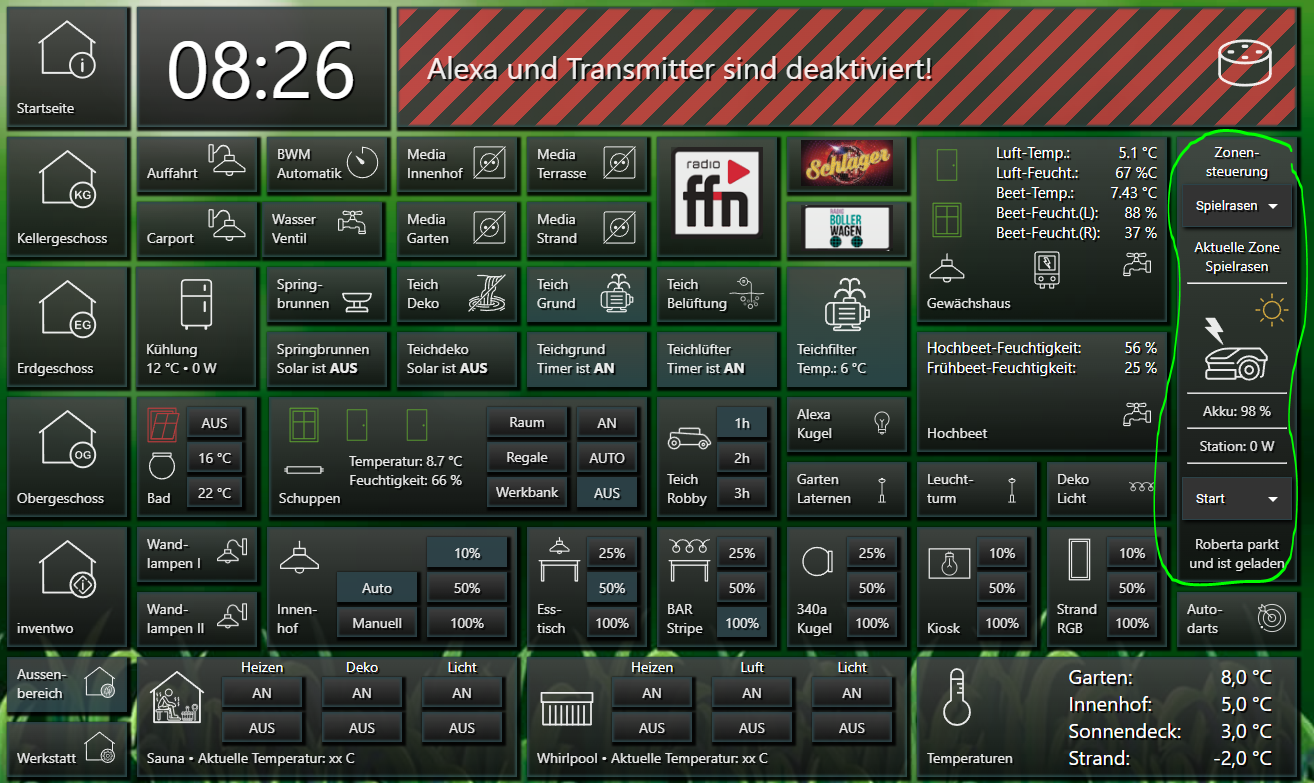This screenshot has width=1314, height=783.
Task: Switch Schuppen Raum to AN
Action: point(607,423)
